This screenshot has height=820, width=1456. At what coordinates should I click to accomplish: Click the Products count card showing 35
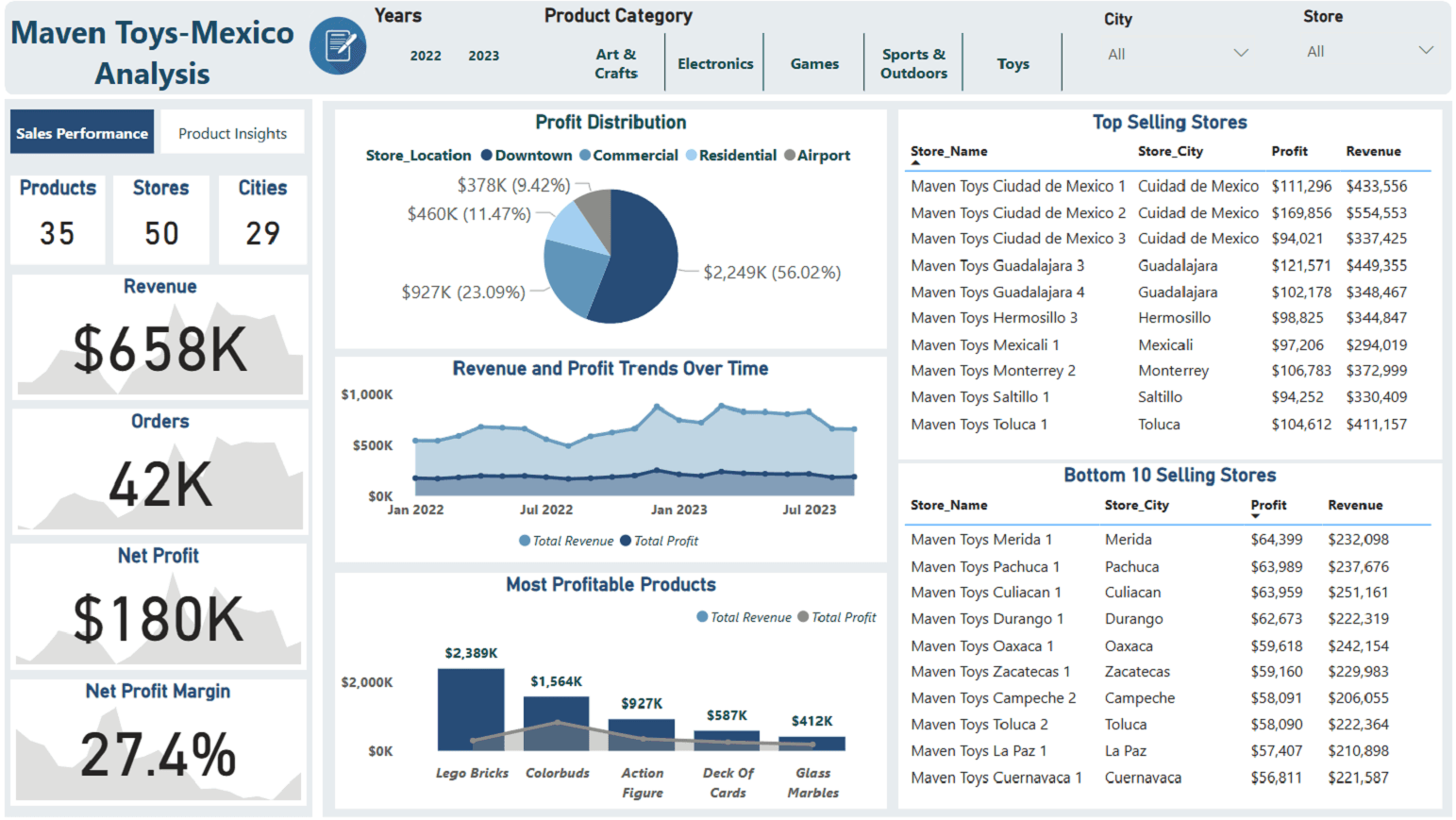click(58, 219)
